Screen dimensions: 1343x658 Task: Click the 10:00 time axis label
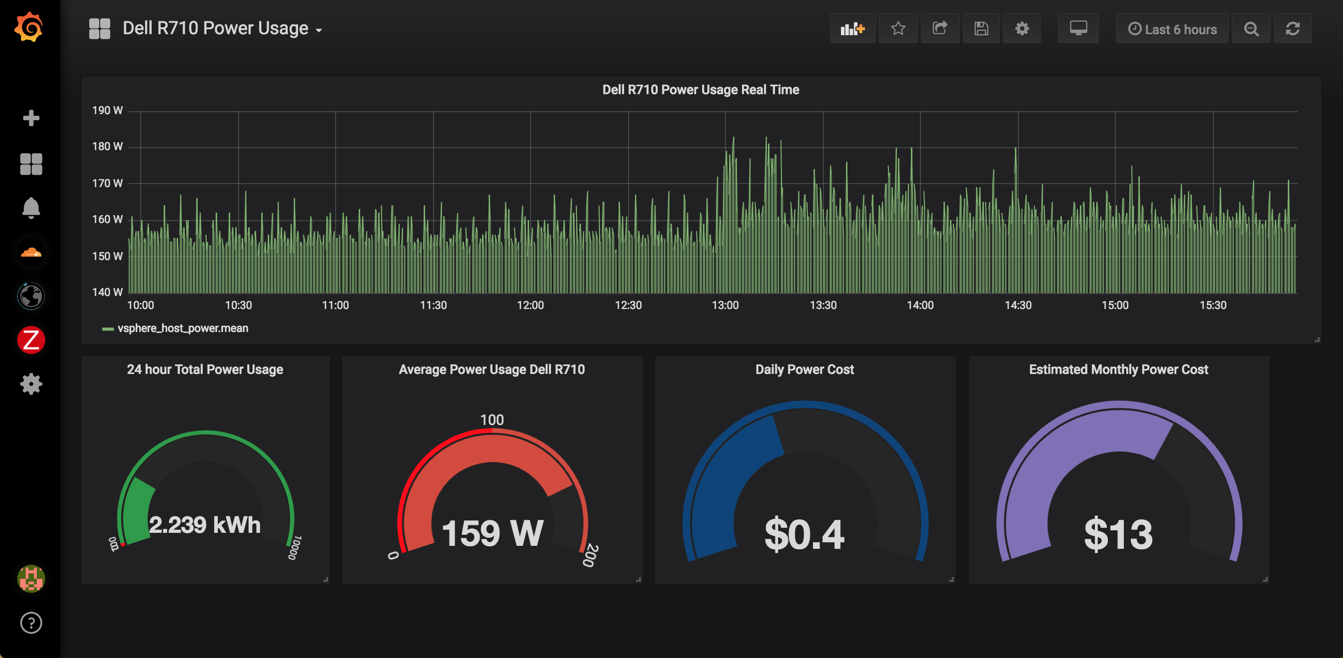pos(140,305)
